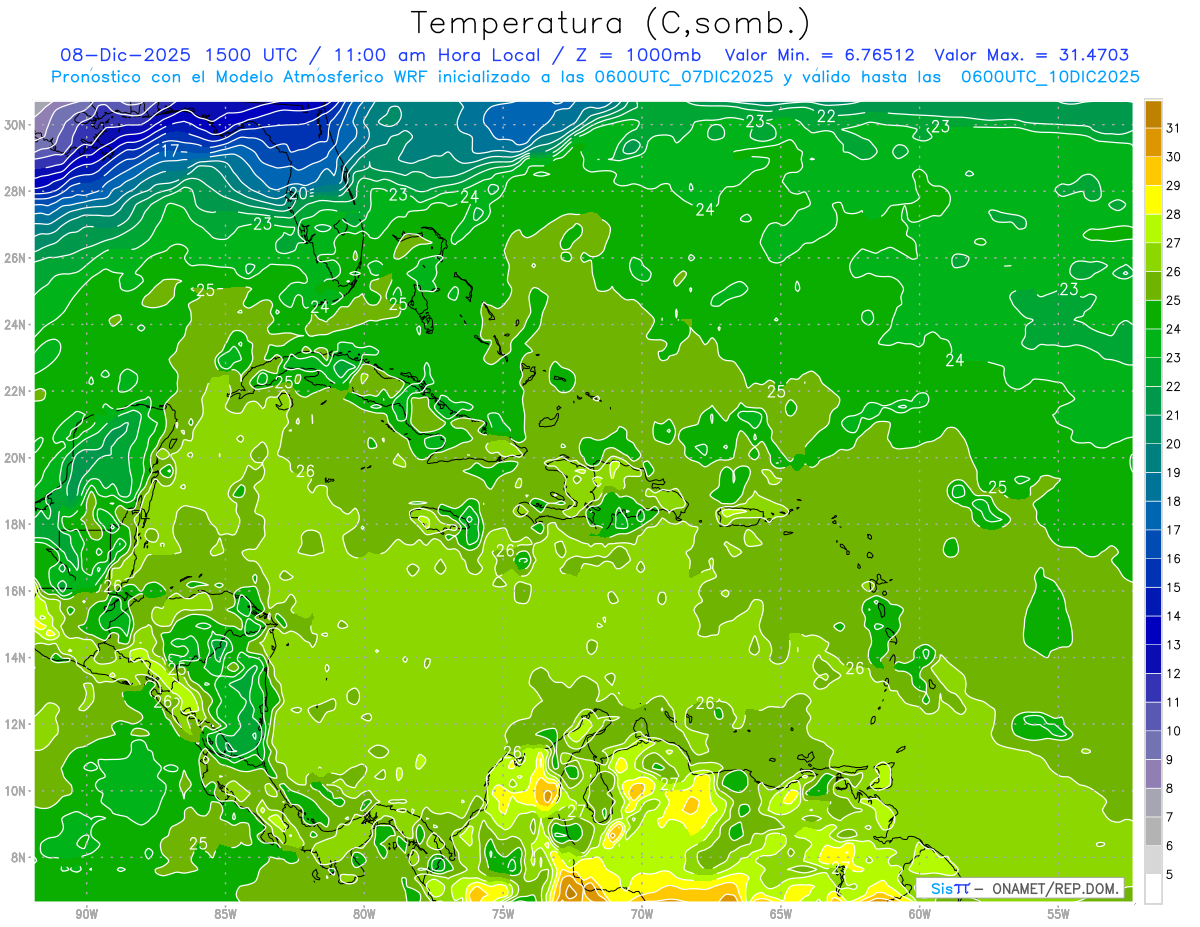Click the "55W" longitude axis label

(1059, 914)
